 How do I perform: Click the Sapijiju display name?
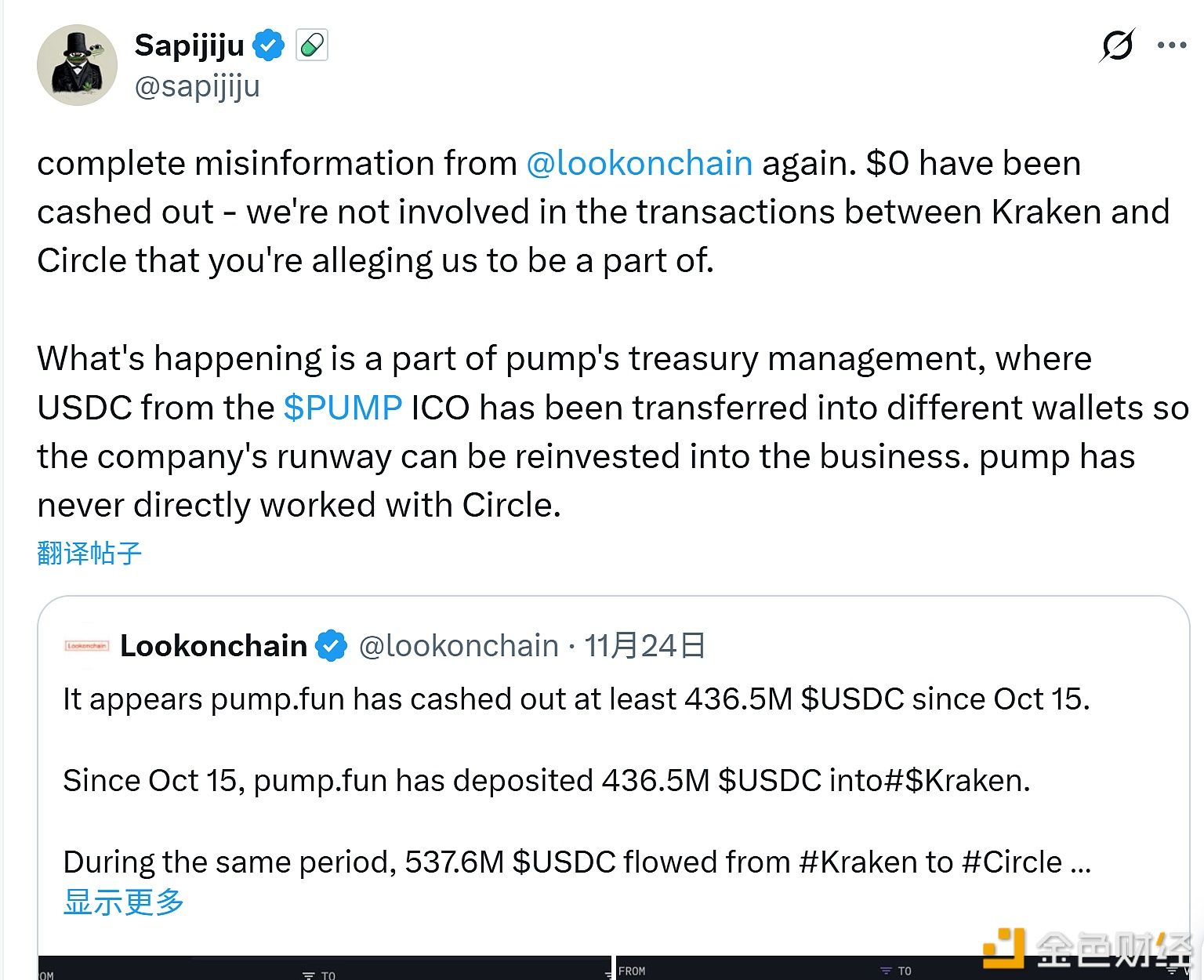pos(190,45)
